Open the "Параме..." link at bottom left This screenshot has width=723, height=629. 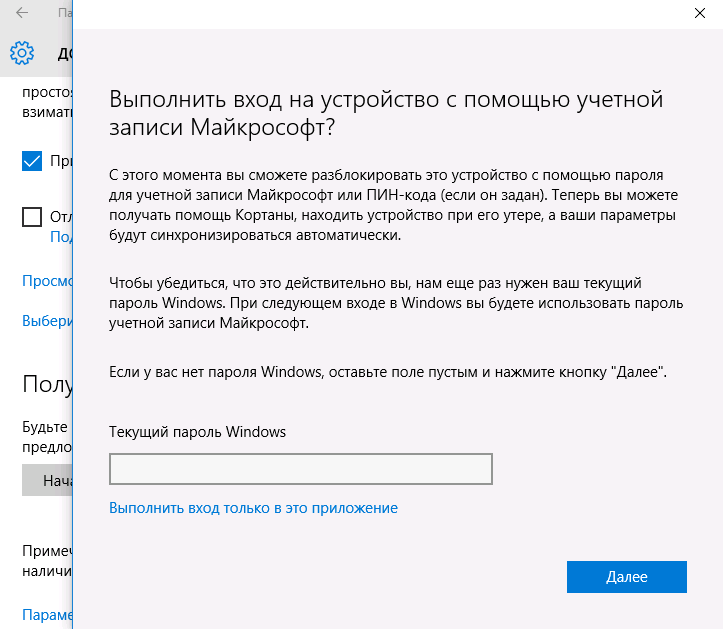tap(47, 614)
